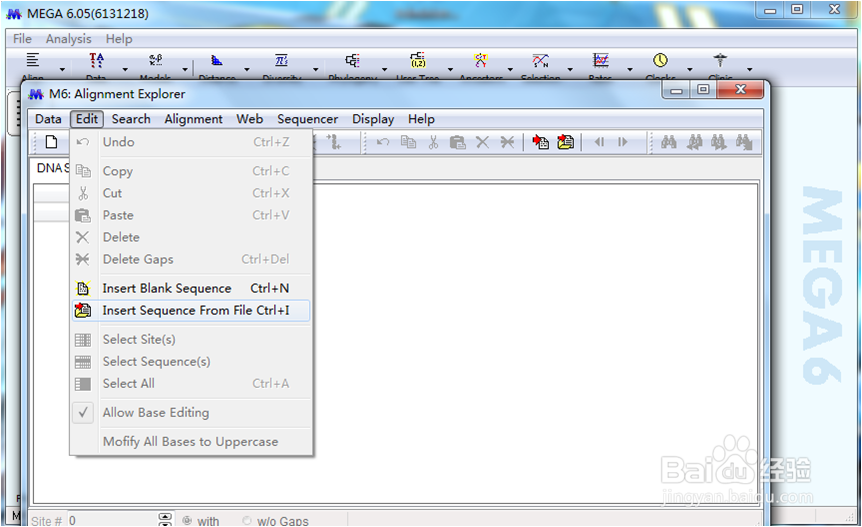Viewport: 862px width, 527px height.
Task: Open the Data menu in Alignment Explorer
Action: point(48,119)
